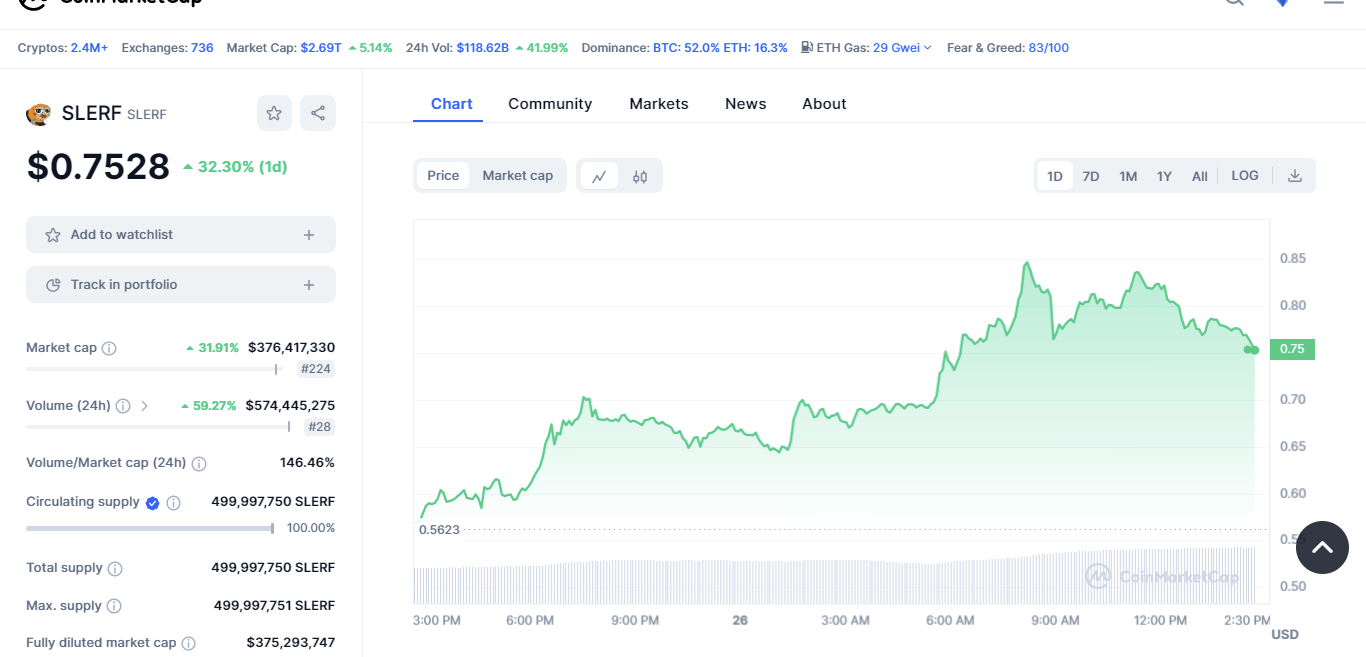The image size is (1366, 657).
Task: Switch to candlestick chart view icon
Action: pyautogui.click(x=640, y=176)
